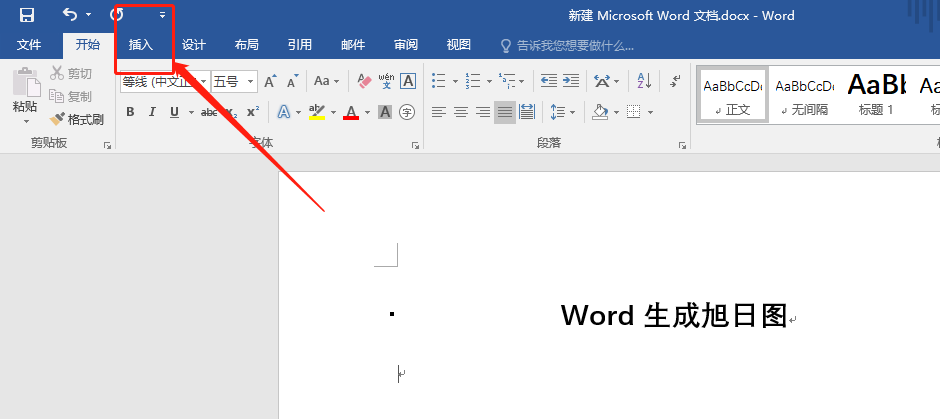940x419 pixels.
Task: Toggle bold formatting
Action: (x=130, y=112)
